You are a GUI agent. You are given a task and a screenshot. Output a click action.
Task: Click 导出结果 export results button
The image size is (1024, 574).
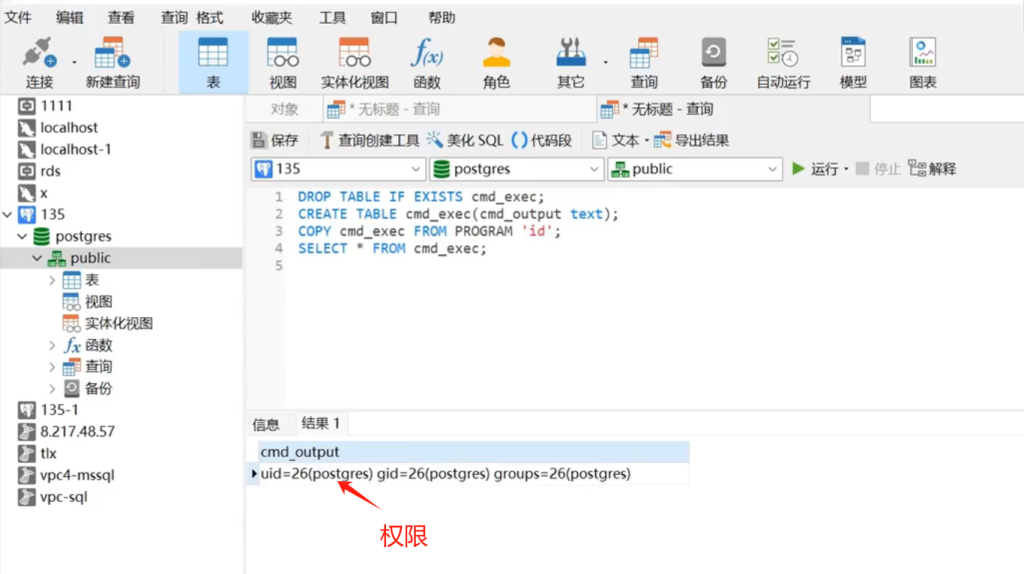click(x=692, y=140)
